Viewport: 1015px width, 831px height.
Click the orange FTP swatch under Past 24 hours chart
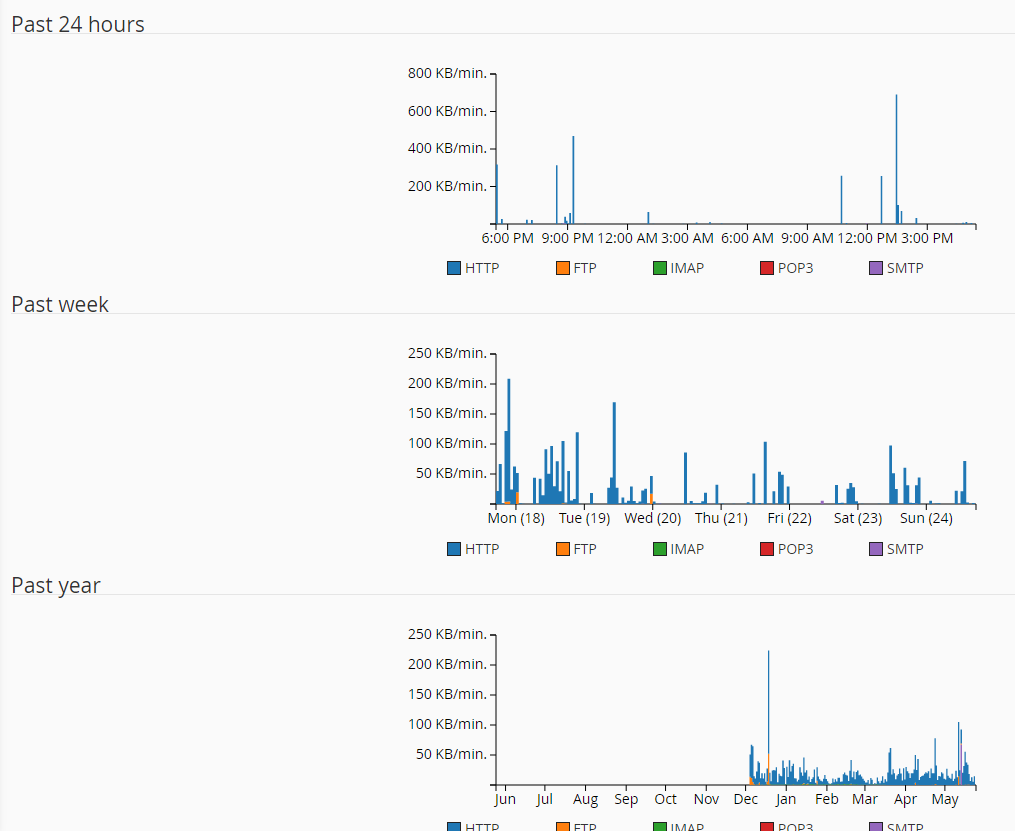pyautogui.click(x=563, y=268)
